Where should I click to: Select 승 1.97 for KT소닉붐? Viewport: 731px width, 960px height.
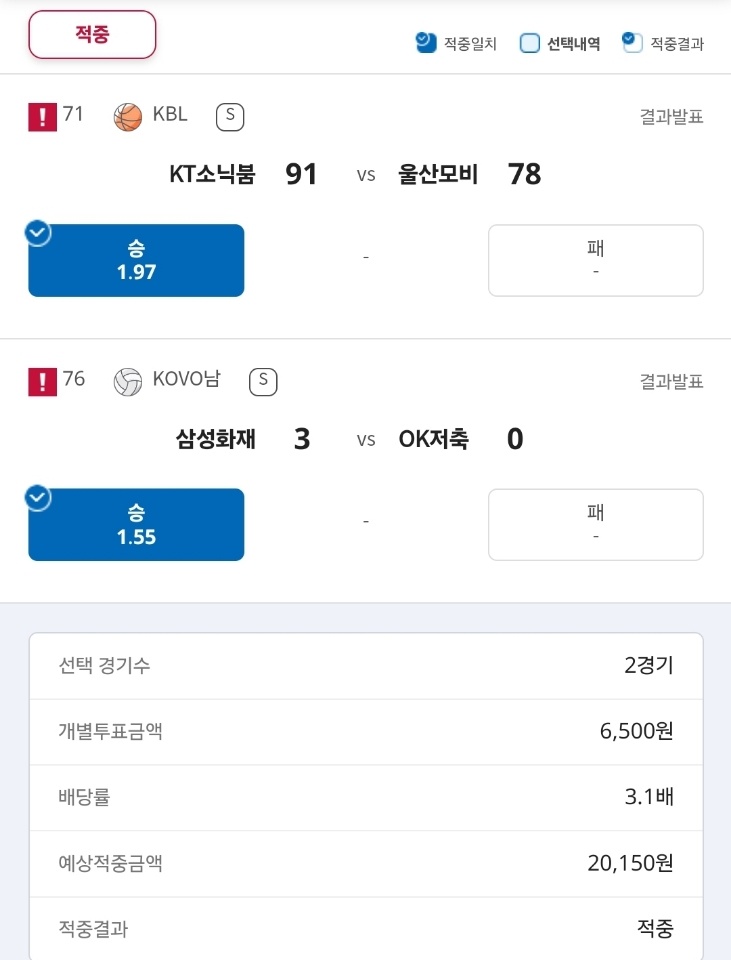pyautogui.click(x=136, y=260)
